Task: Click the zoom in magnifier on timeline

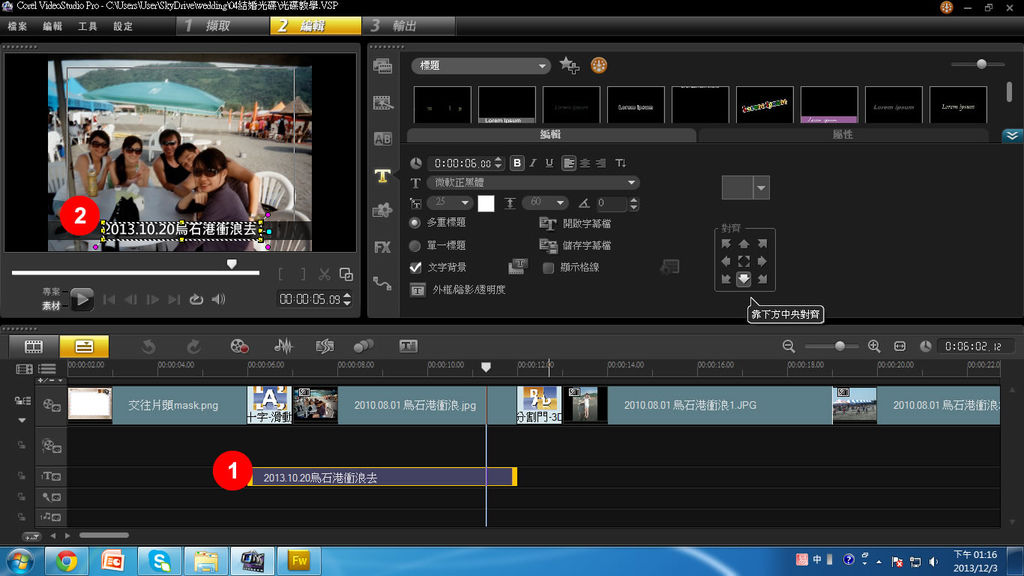Action: tap(874, 346)
